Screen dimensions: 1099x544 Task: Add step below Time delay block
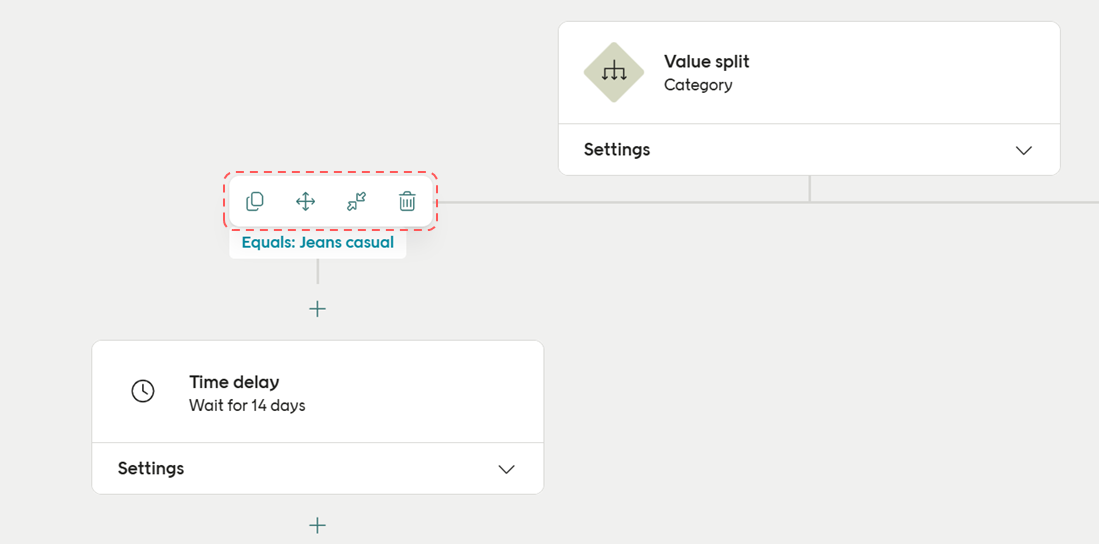pos(318,525)
